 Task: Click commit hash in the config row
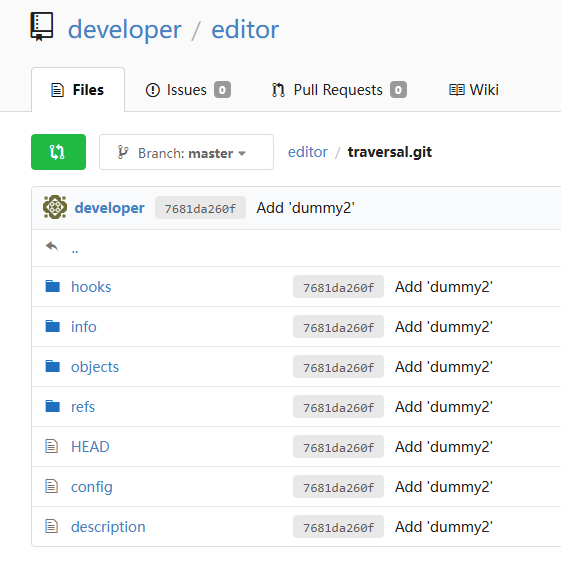pos(338,487)
